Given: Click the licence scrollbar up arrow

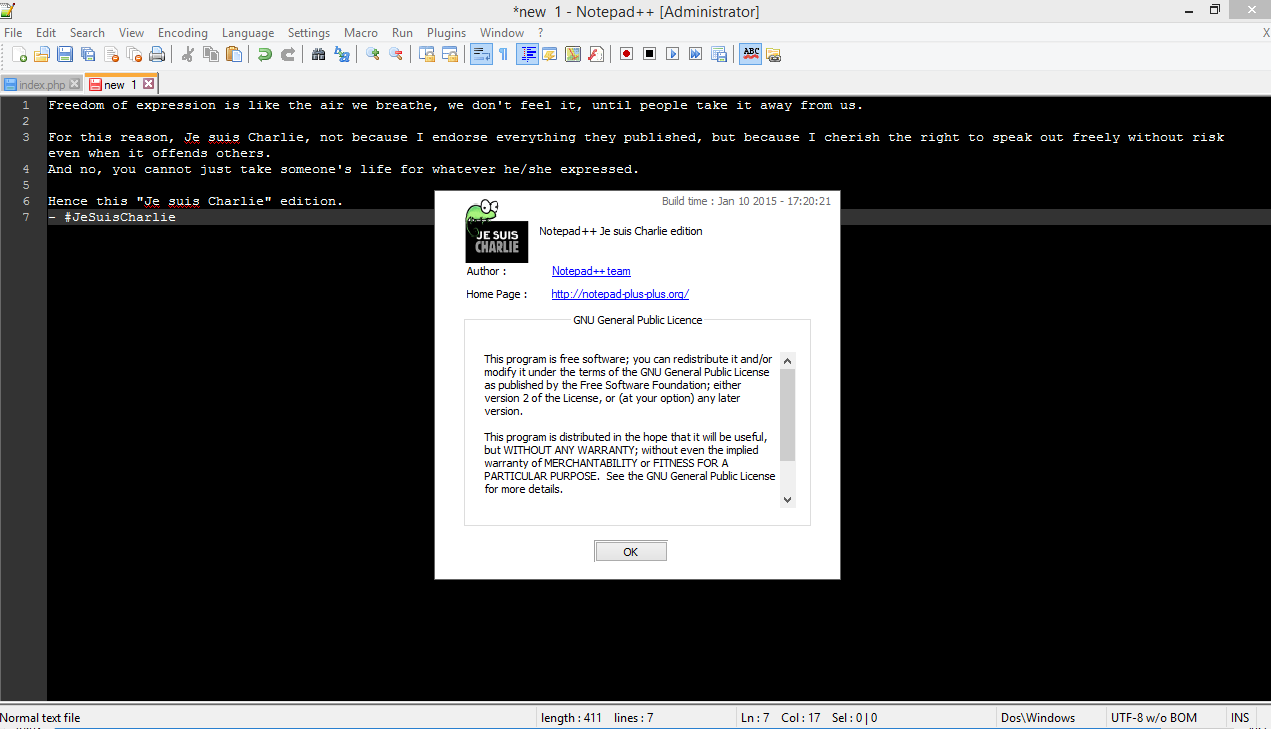Looking at the screenshot, I should pyautogui.click(x=787, y=361).
